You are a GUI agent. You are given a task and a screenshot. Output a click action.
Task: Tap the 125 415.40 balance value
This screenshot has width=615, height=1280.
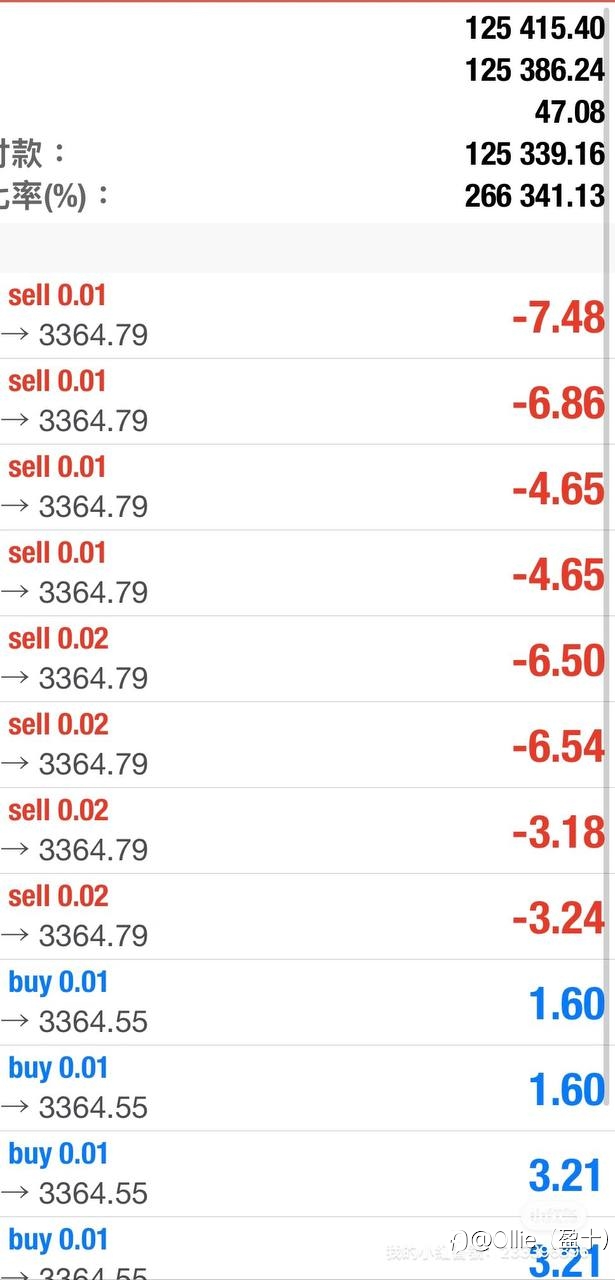pyautogui.click(x=535, y=28)
